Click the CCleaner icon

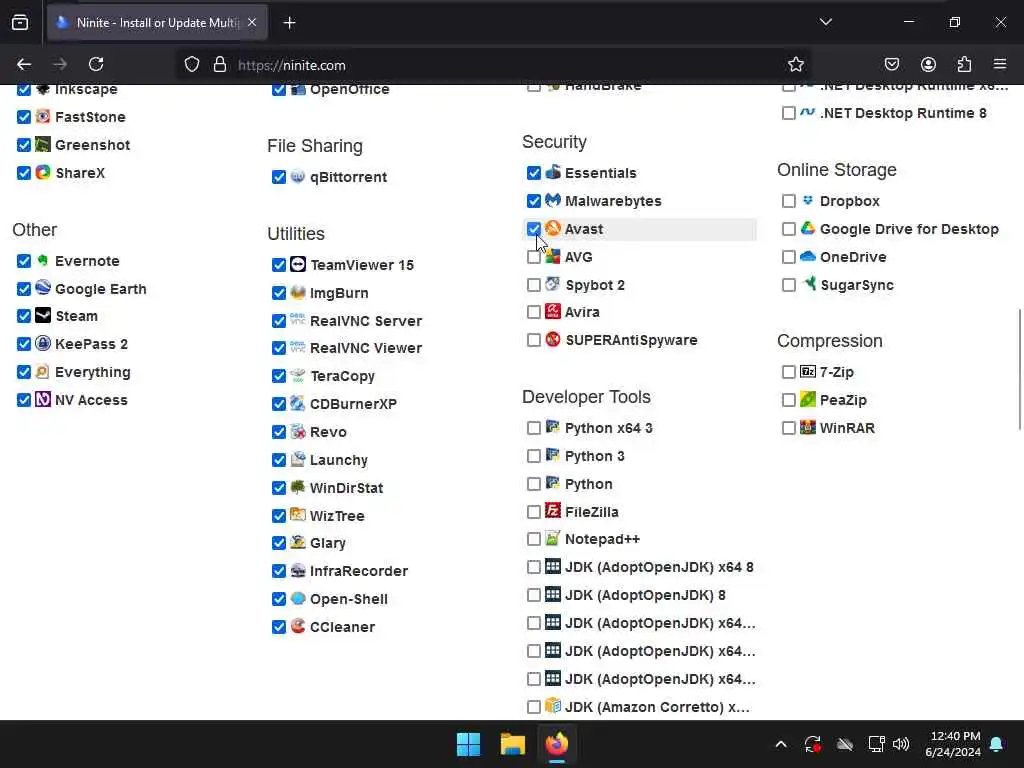pyautogui.click(x=298, y=626)
